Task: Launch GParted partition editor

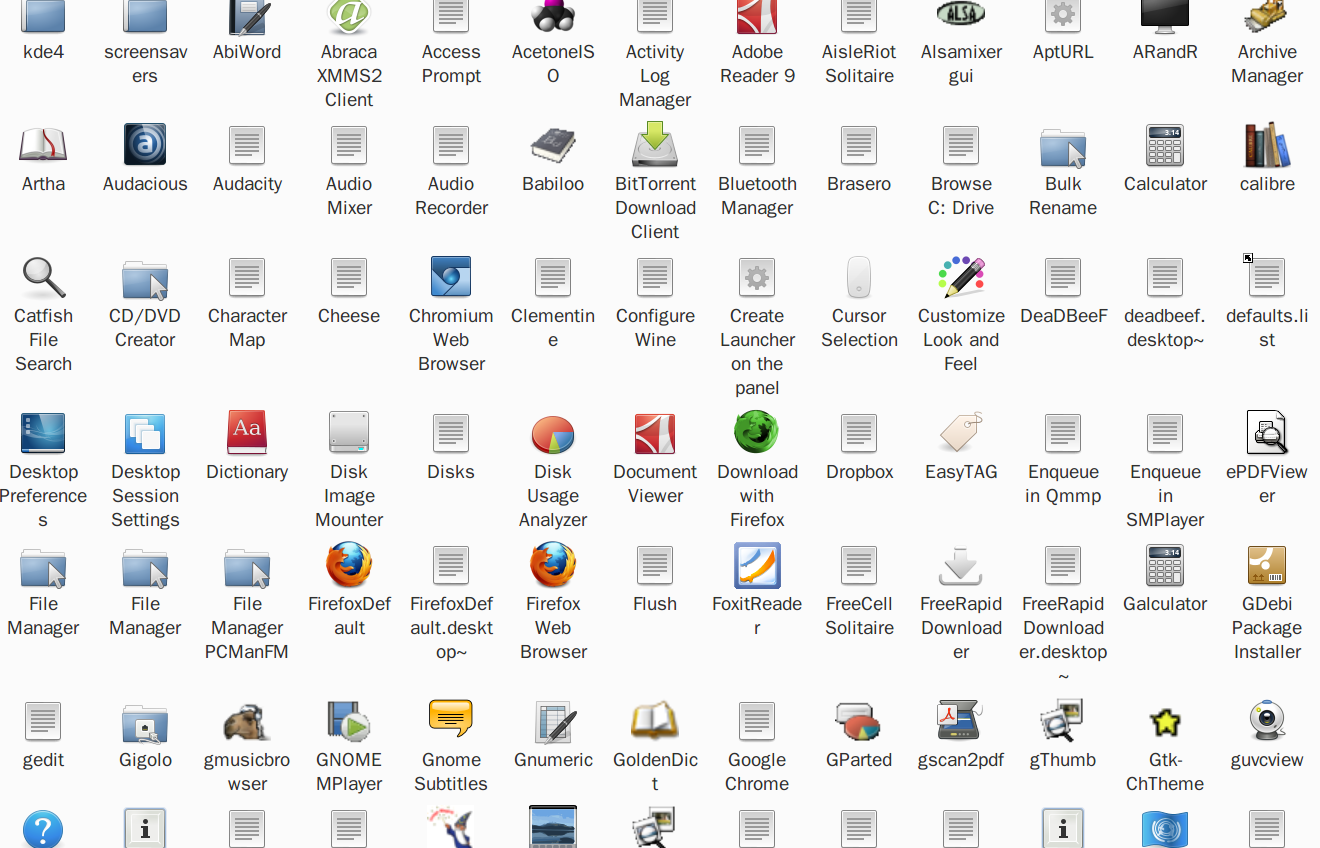Action: click(859, 719)
